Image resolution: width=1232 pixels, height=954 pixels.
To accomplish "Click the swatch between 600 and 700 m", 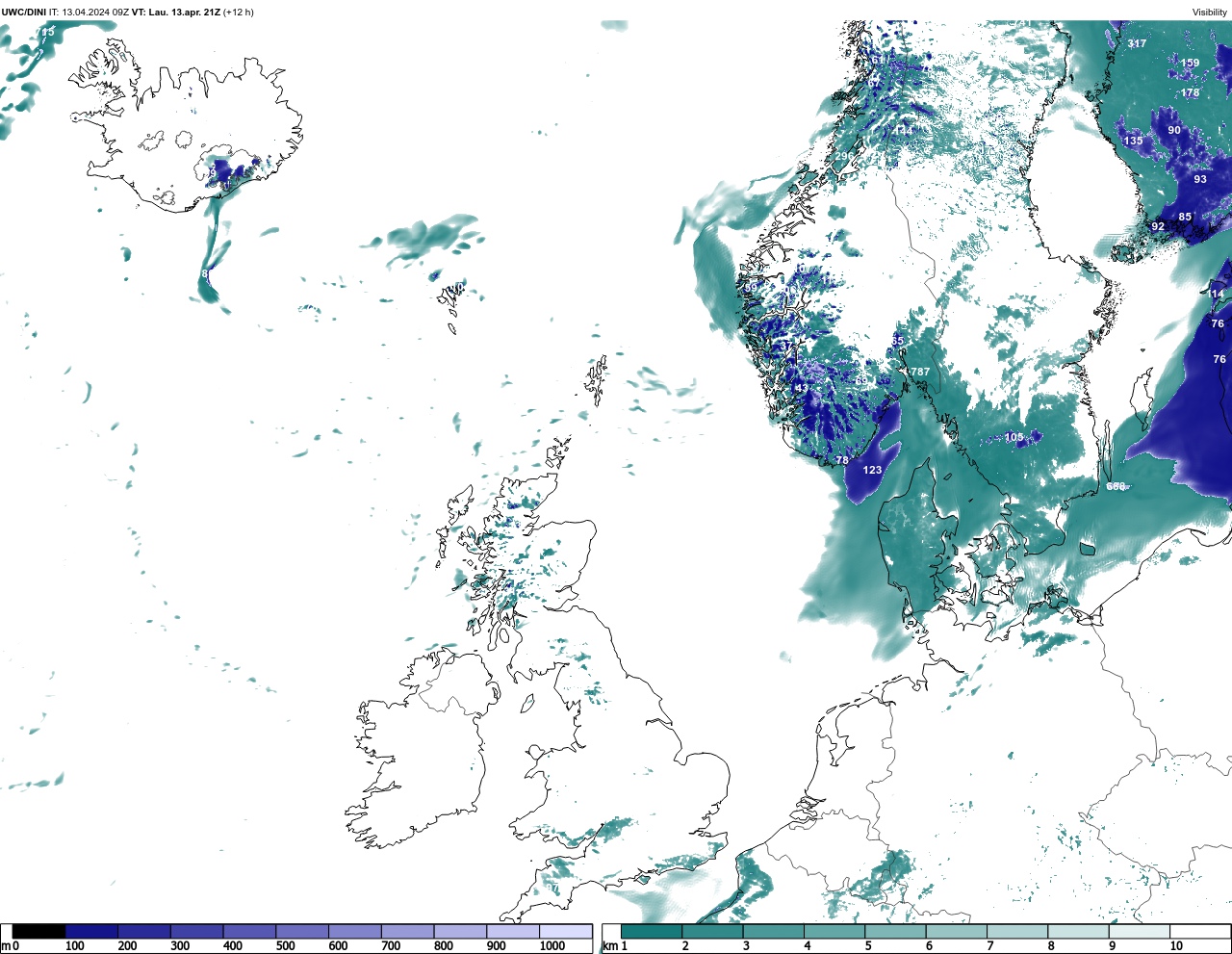I will point(354,931).
